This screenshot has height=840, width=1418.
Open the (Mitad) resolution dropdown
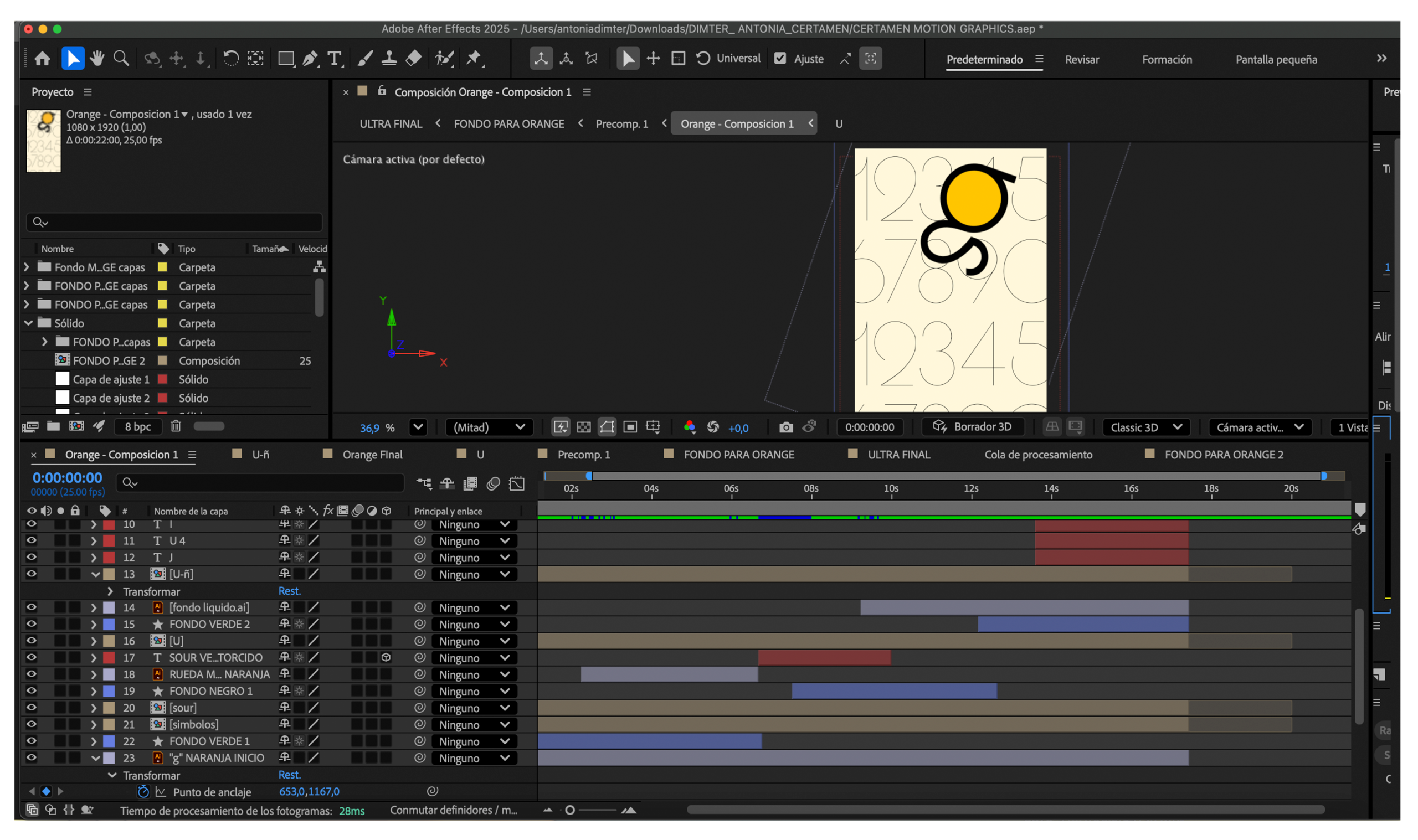point(490,427)
